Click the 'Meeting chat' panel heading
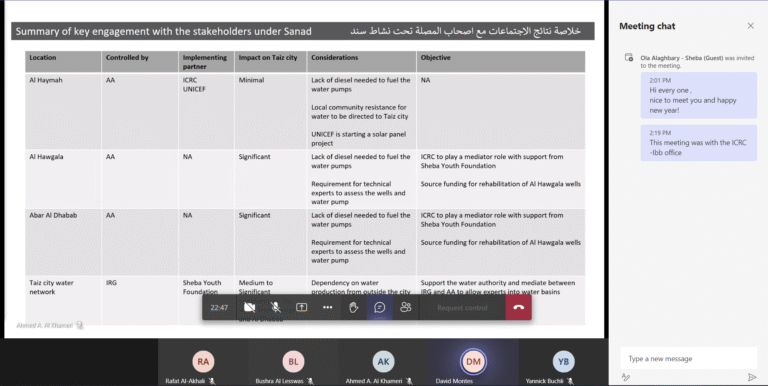768x386 pixels. click(647, 26)
